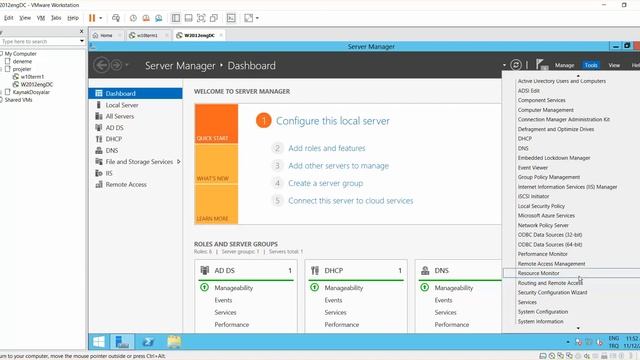This screenshot has height=360, width=640.
Task: Switch to the w10term1 VM tab
Action: (147, 36)
